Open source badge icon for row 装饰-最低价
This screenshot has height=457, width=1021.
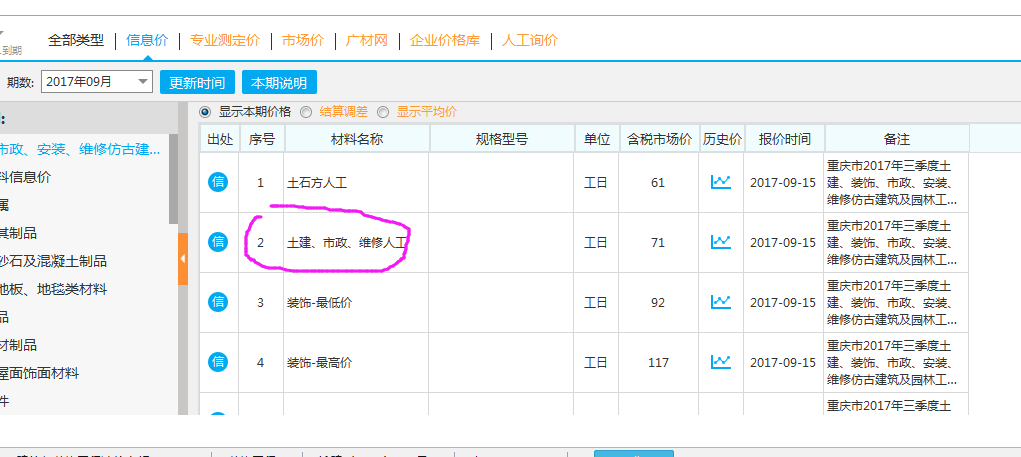click(218, 302)
